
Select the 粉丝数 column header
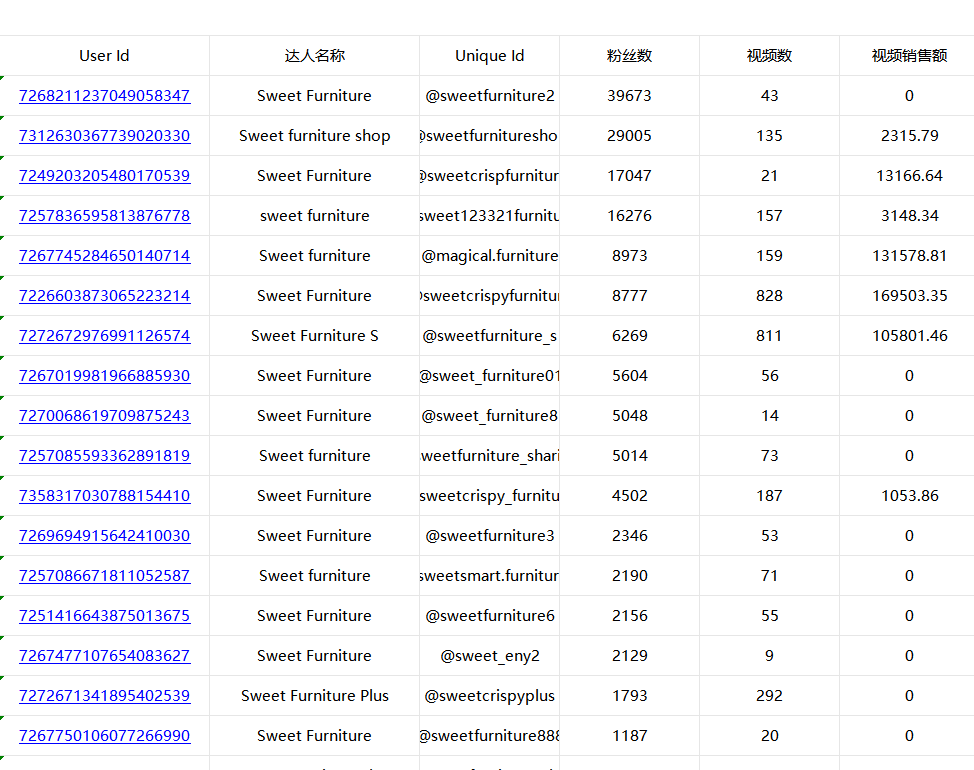tap(629, 56)
